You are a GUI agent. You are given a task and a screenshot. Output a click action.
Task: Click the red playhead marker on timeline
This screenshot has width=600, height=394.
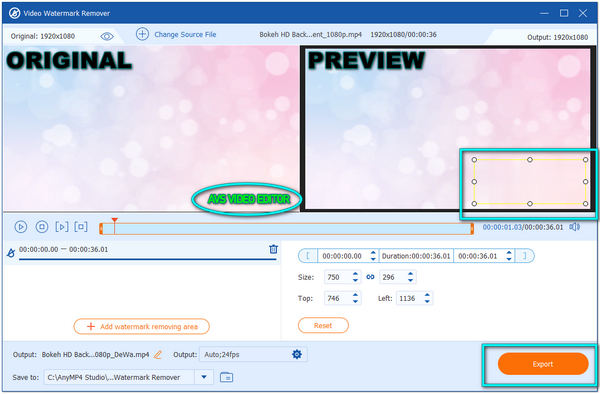[114, 221]
